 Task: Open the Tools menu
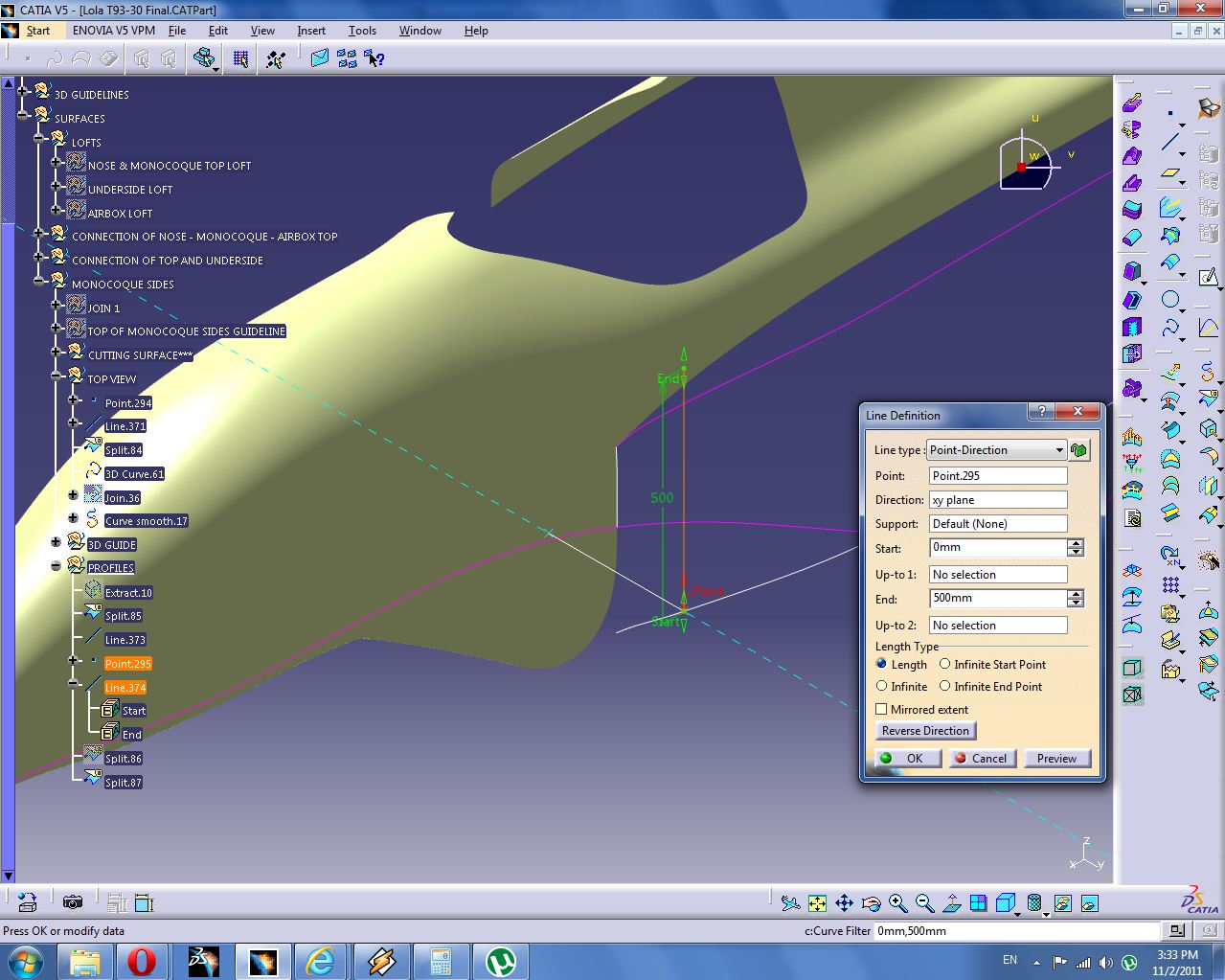click(x=362, y=31)
